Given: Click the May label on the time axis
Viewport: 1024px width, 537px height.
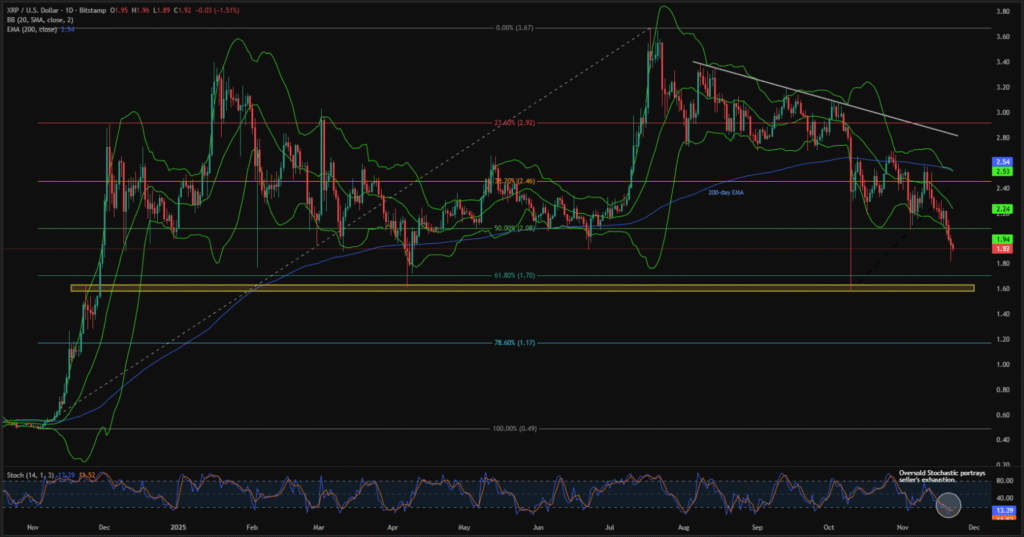Looking at the screenshot, I should tap(464, 527).
